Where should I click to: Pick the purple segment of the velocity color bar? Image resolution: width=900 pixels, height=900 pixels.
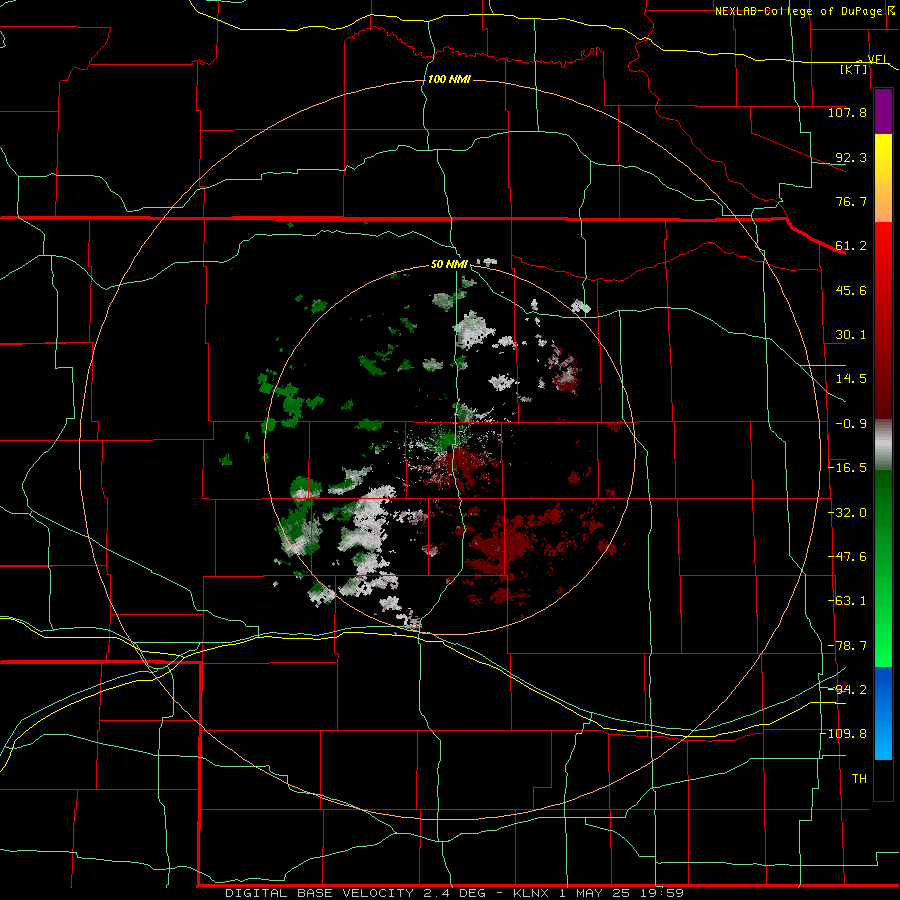pos(883,112)
